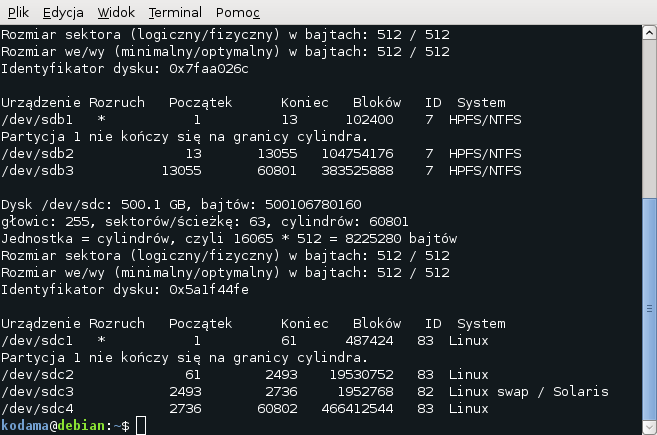Click the terminal cursor at the prompt
Viewport: 657px width, 435px height.
pyautogui.click(x=141, y=426)
